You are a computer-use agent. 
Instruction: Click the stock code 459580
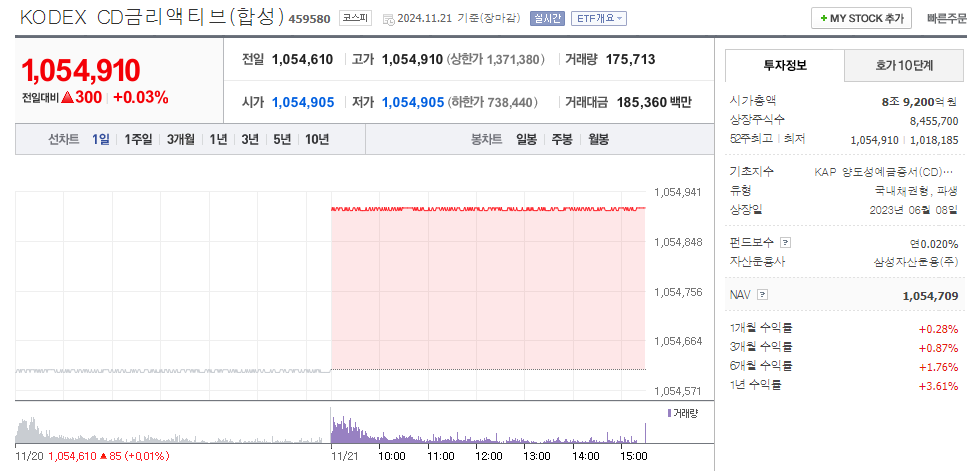(311, 19)
